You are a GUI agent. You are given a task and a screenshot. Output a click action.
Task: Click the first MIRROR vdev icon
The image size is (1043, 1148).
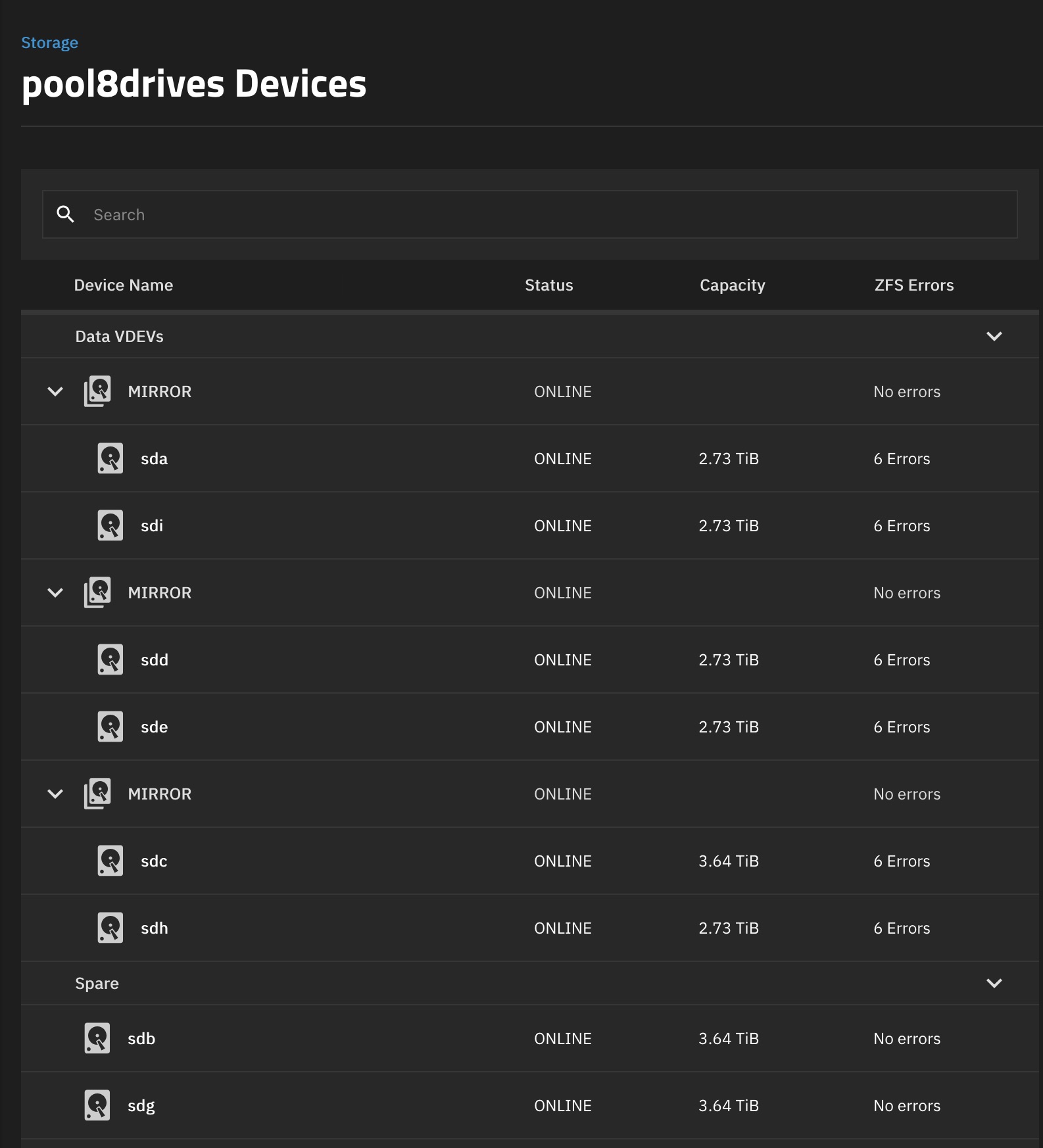point(97,391)
